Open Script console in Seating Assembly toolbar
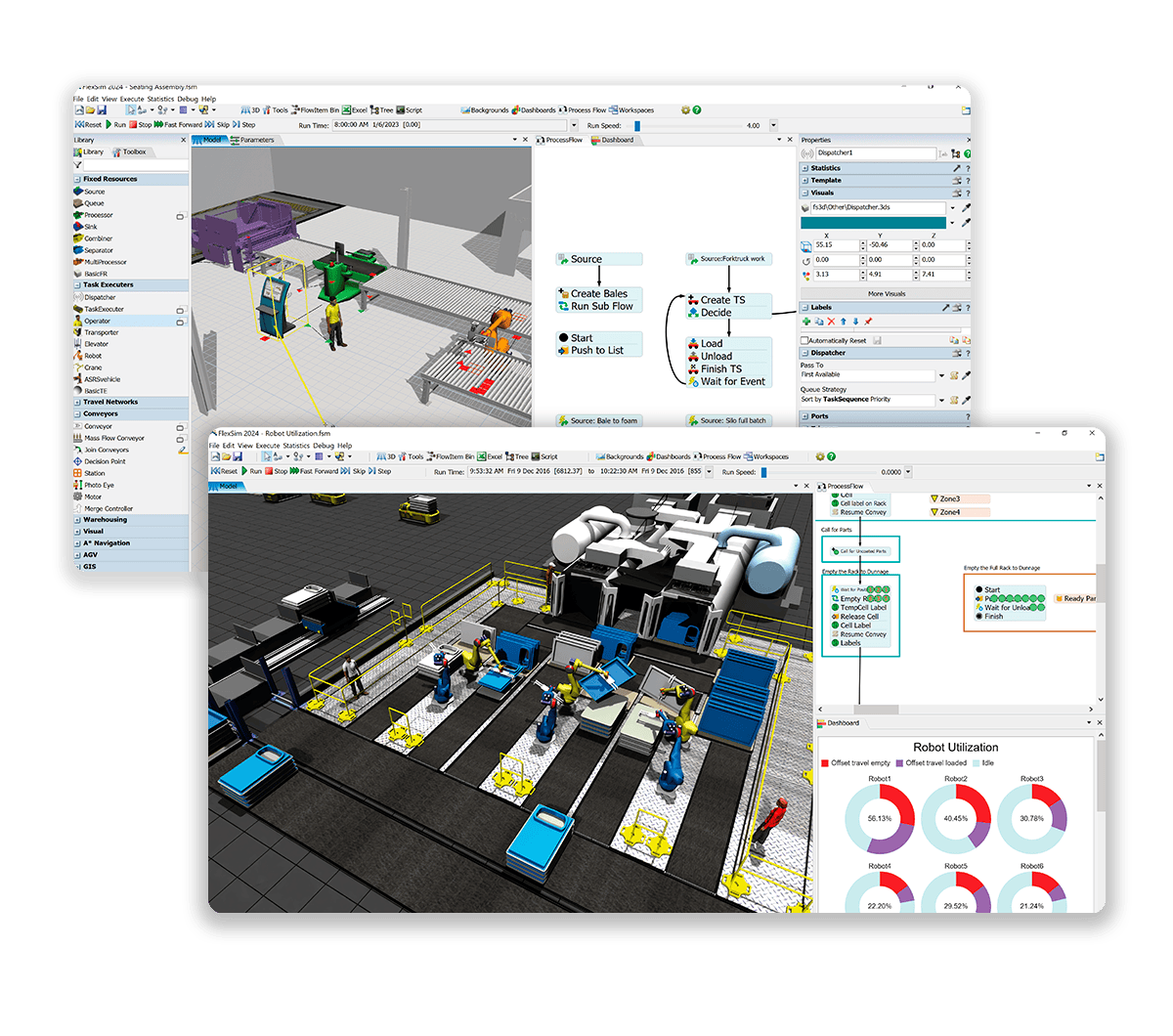 [410, 110]
